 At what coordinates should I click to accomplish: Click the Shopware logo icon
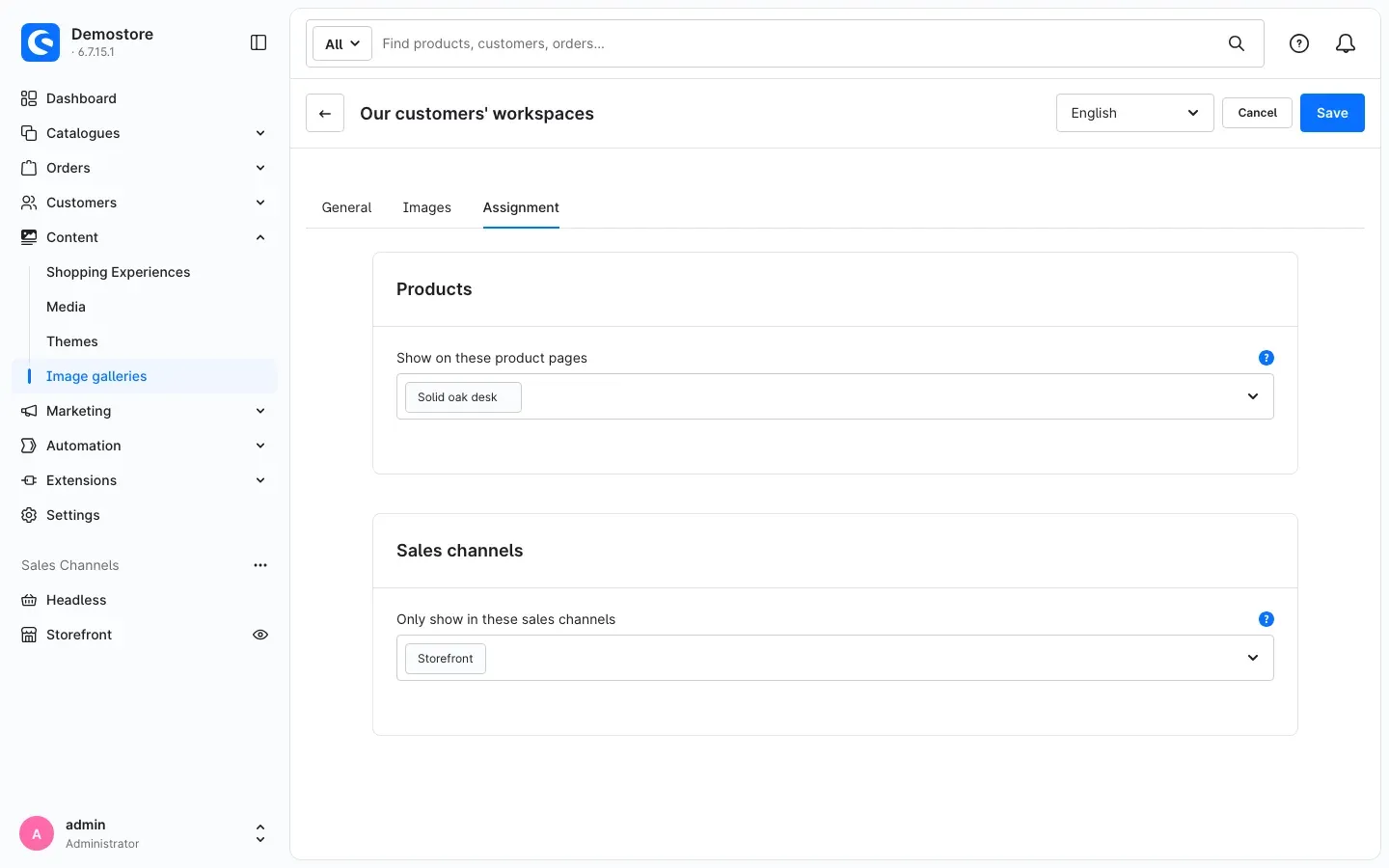click(41, 42)
